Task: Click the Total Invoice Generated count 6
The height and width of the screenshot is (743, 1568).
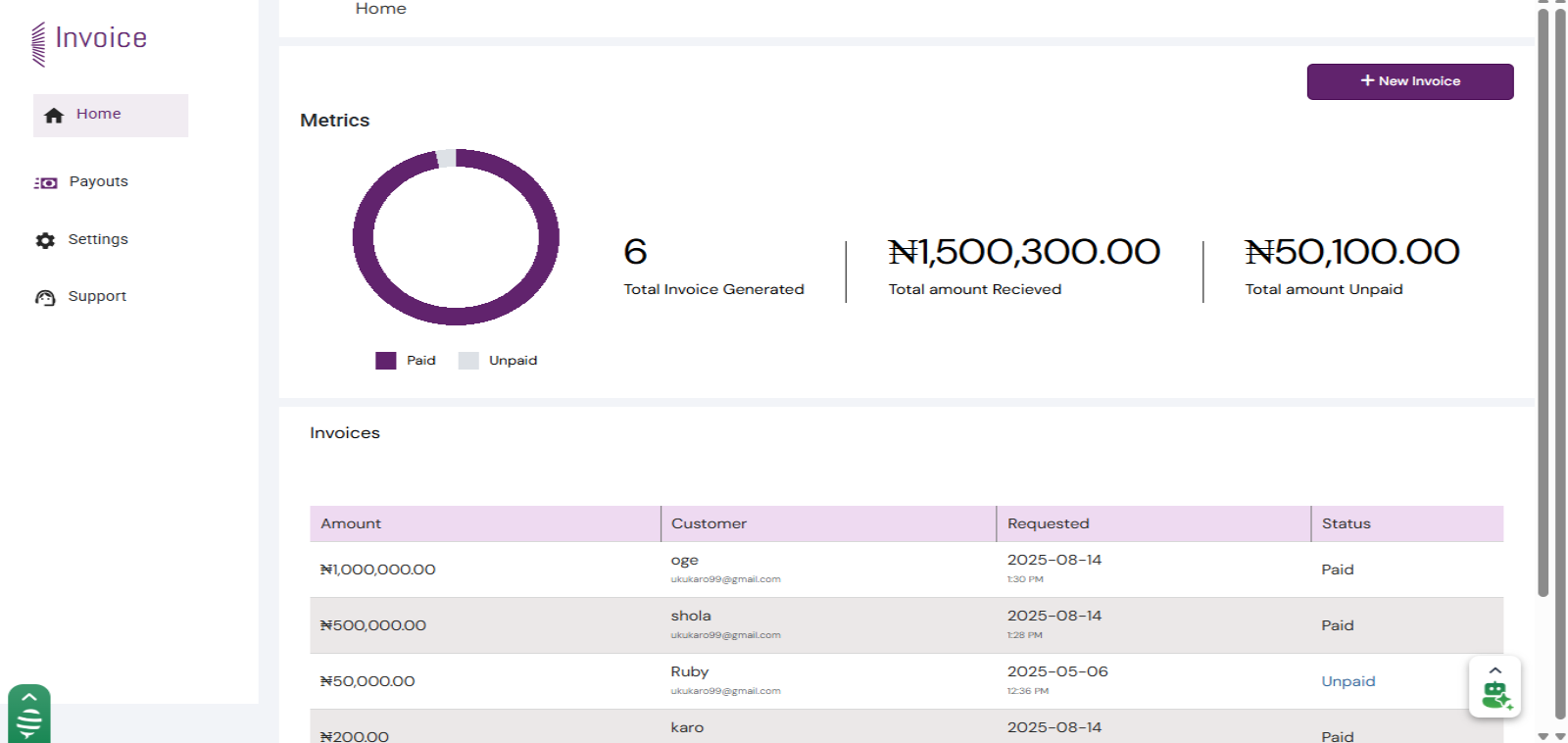Action: click(x=635, y=252)
